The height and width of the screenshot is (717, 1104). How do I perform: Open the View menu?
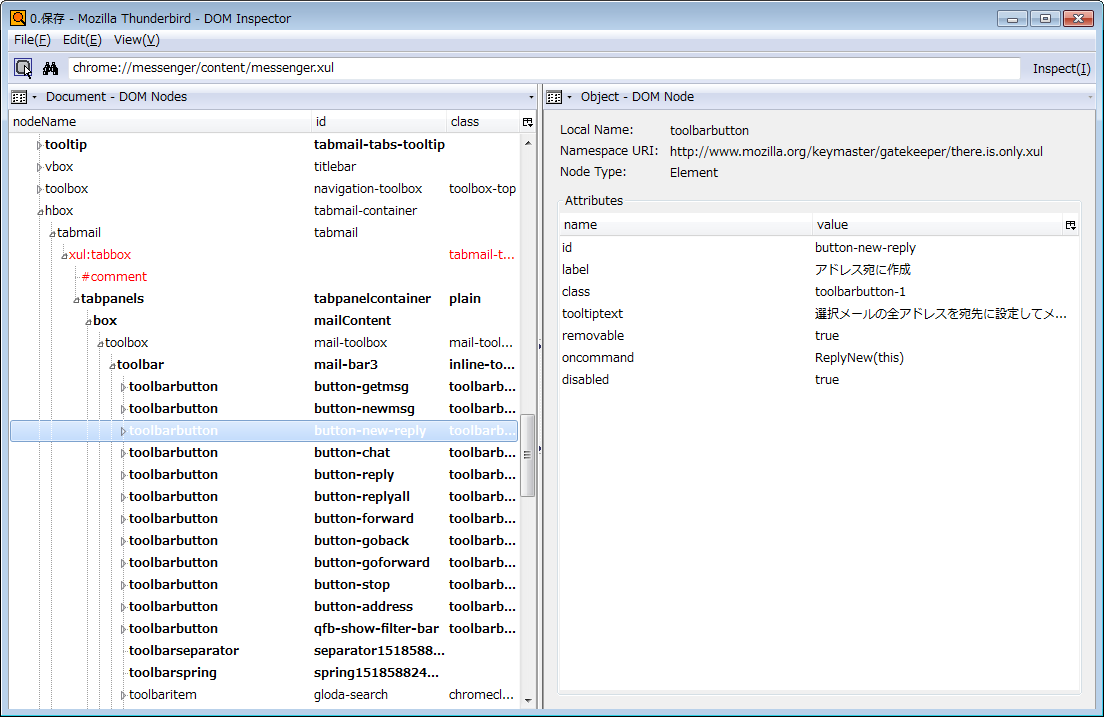tap(137, 40)
